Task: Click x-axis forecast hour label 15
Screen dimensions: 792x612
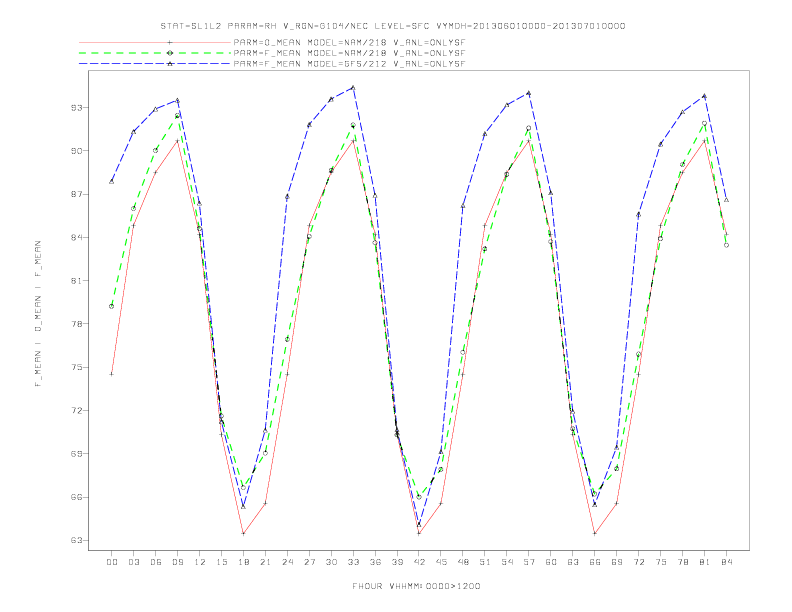Action: pos(221,562)
